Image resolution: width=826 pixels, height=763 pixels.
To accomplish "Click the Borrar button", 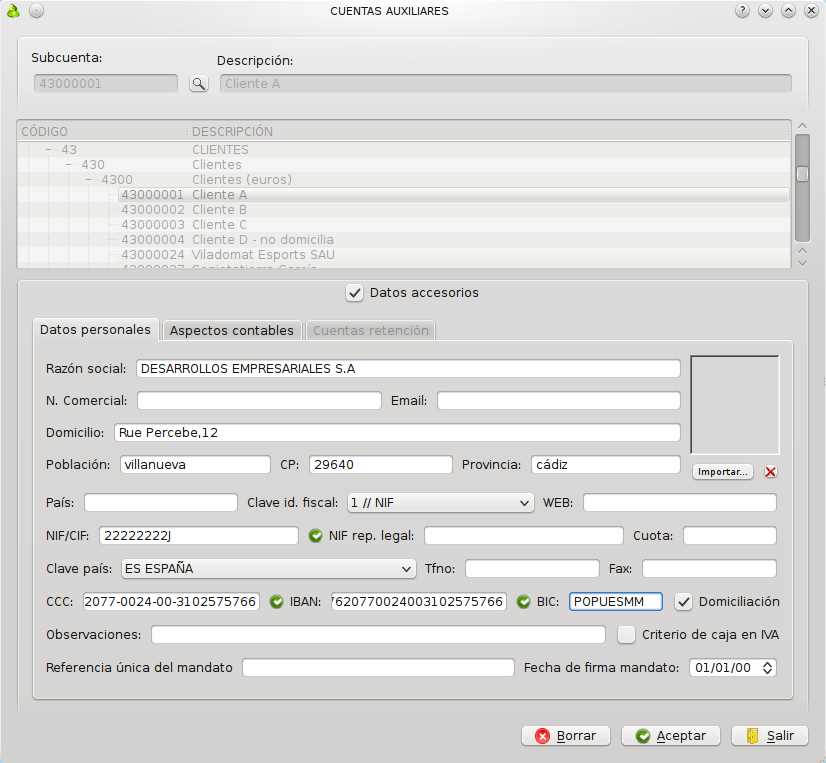I will click(x=566, y=736).
